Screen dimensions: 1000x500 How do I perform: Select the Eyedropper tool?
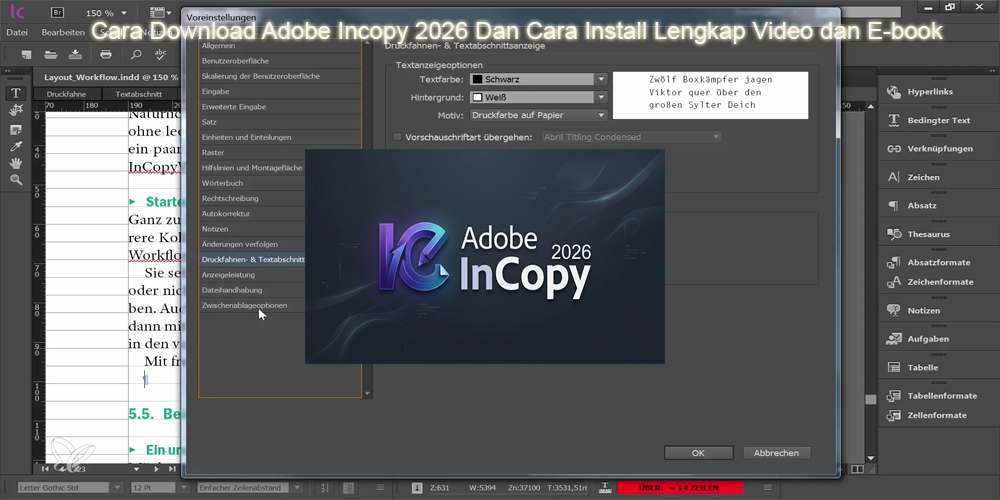point(16,147)
